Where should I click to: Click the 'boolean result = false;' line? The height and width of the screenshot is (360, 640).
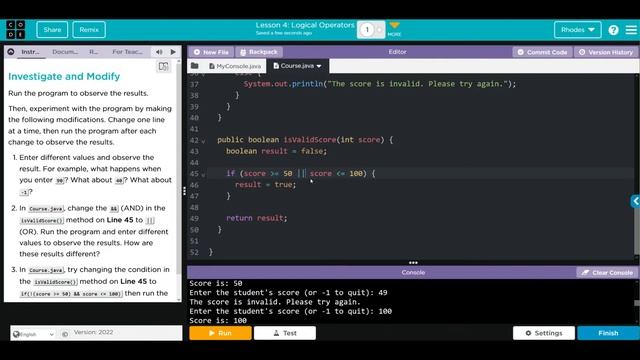click(x=276, y=151)
